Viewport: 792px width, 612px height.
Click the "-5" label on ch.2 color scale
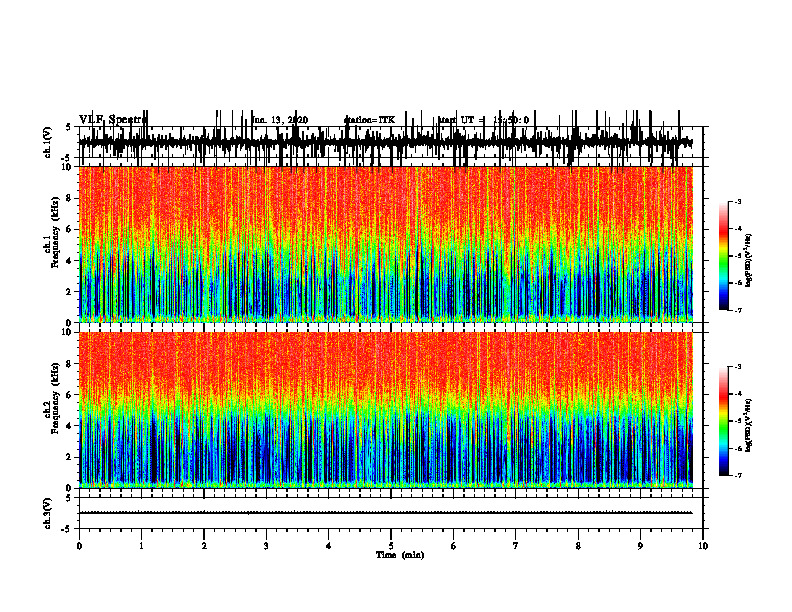tap(738, 421)
